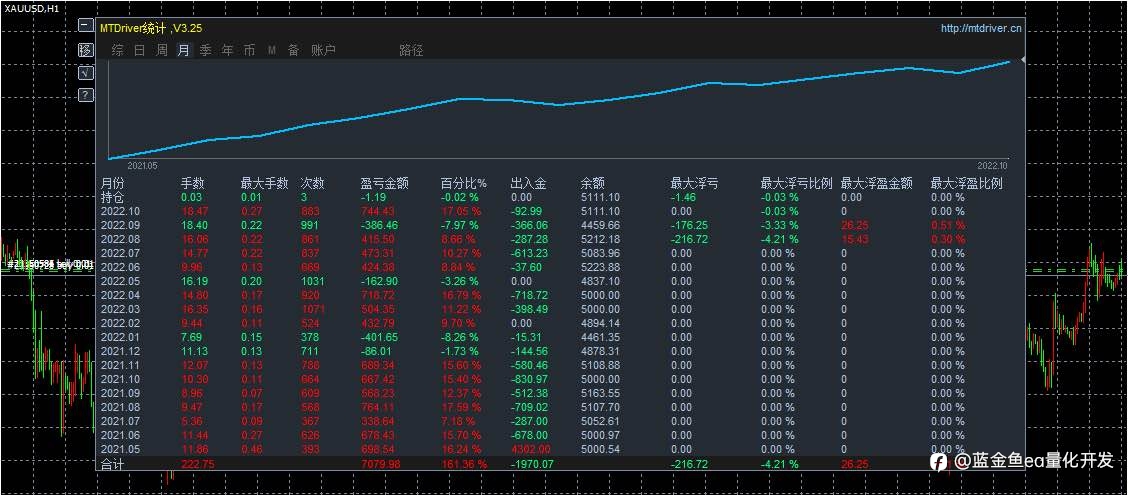Select the 2022.09 month row label

pos(119,224)
